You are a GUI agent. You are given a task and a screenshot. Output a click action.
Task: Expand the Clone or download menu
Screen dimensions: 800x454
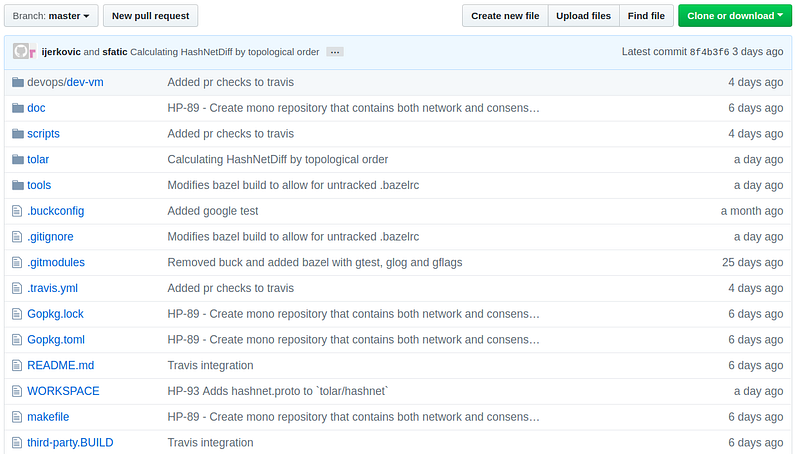(732, 16)
